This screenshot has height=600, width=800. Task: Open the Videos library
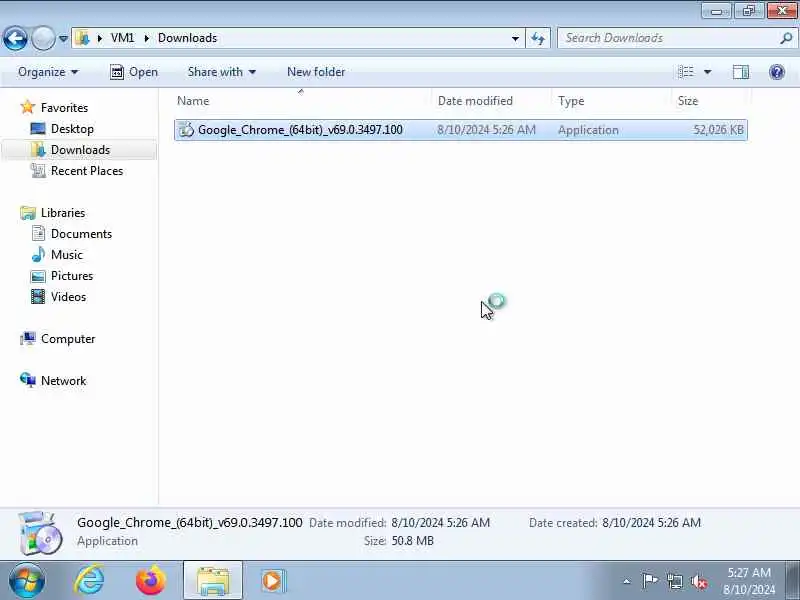(68, 296)
